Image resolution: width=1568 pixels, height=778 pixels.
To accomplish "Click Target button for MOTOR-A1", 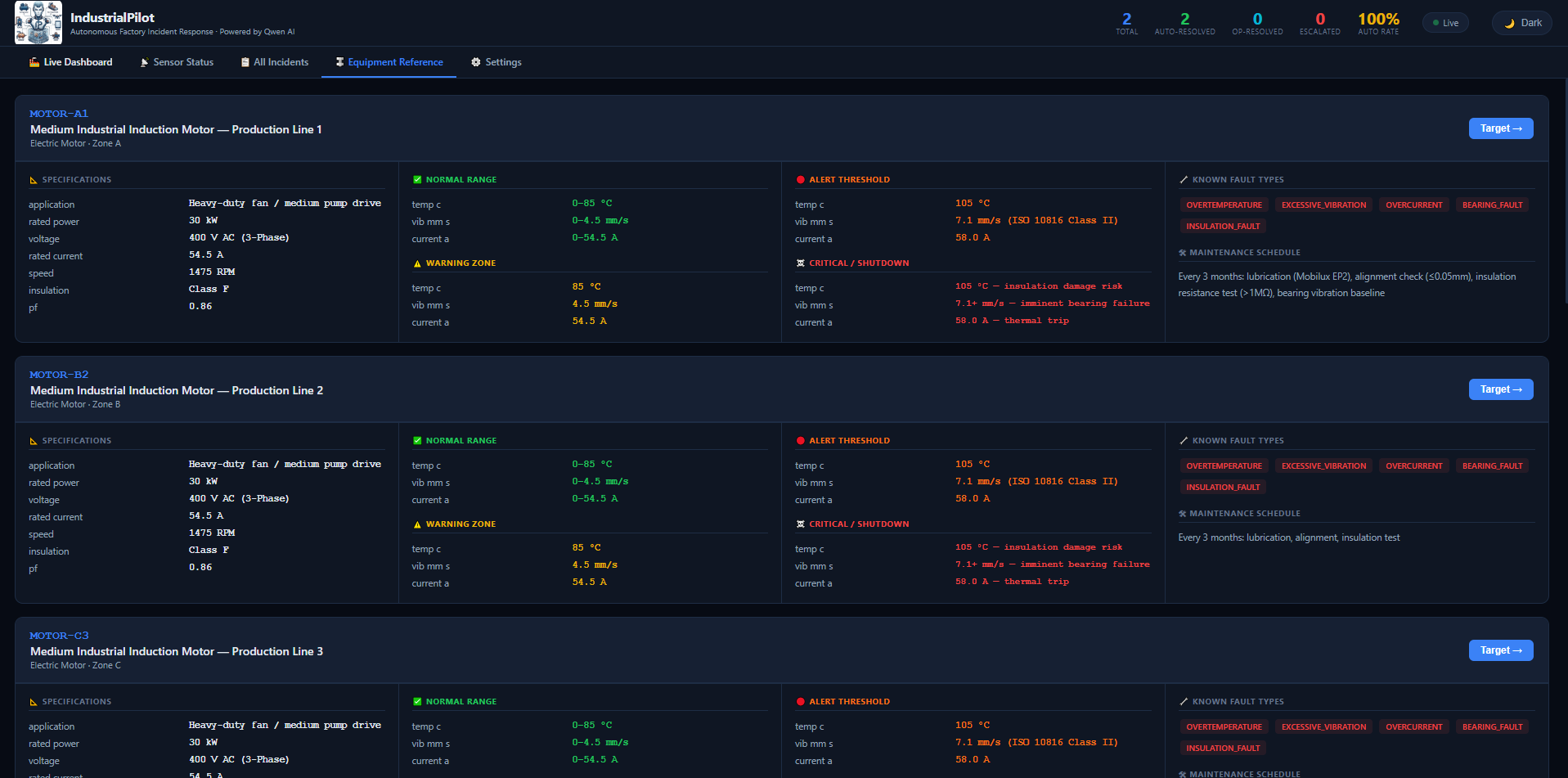I will tap(1501, 128).
